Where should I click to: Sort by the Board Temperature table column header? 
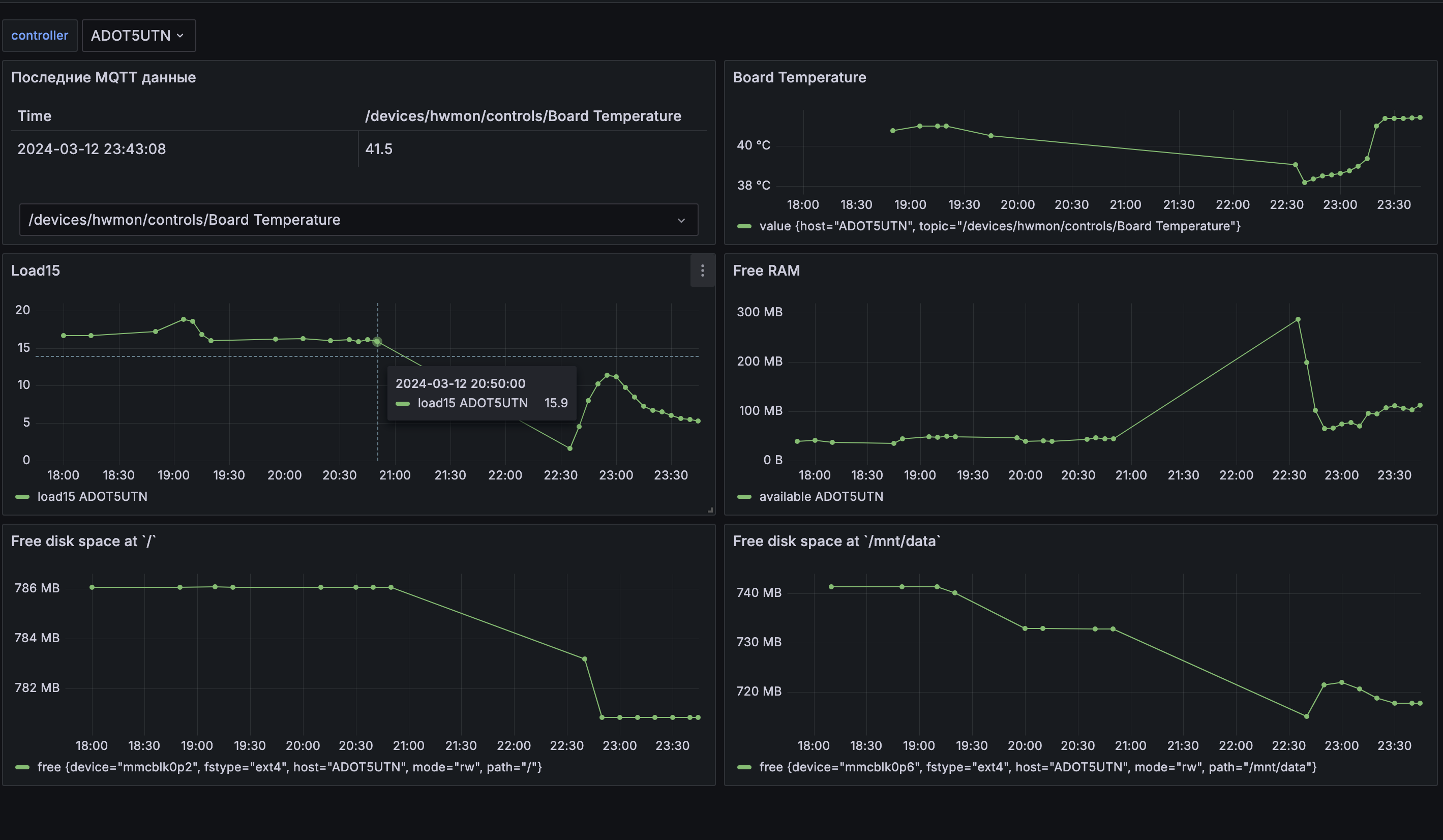coord(523,115)
